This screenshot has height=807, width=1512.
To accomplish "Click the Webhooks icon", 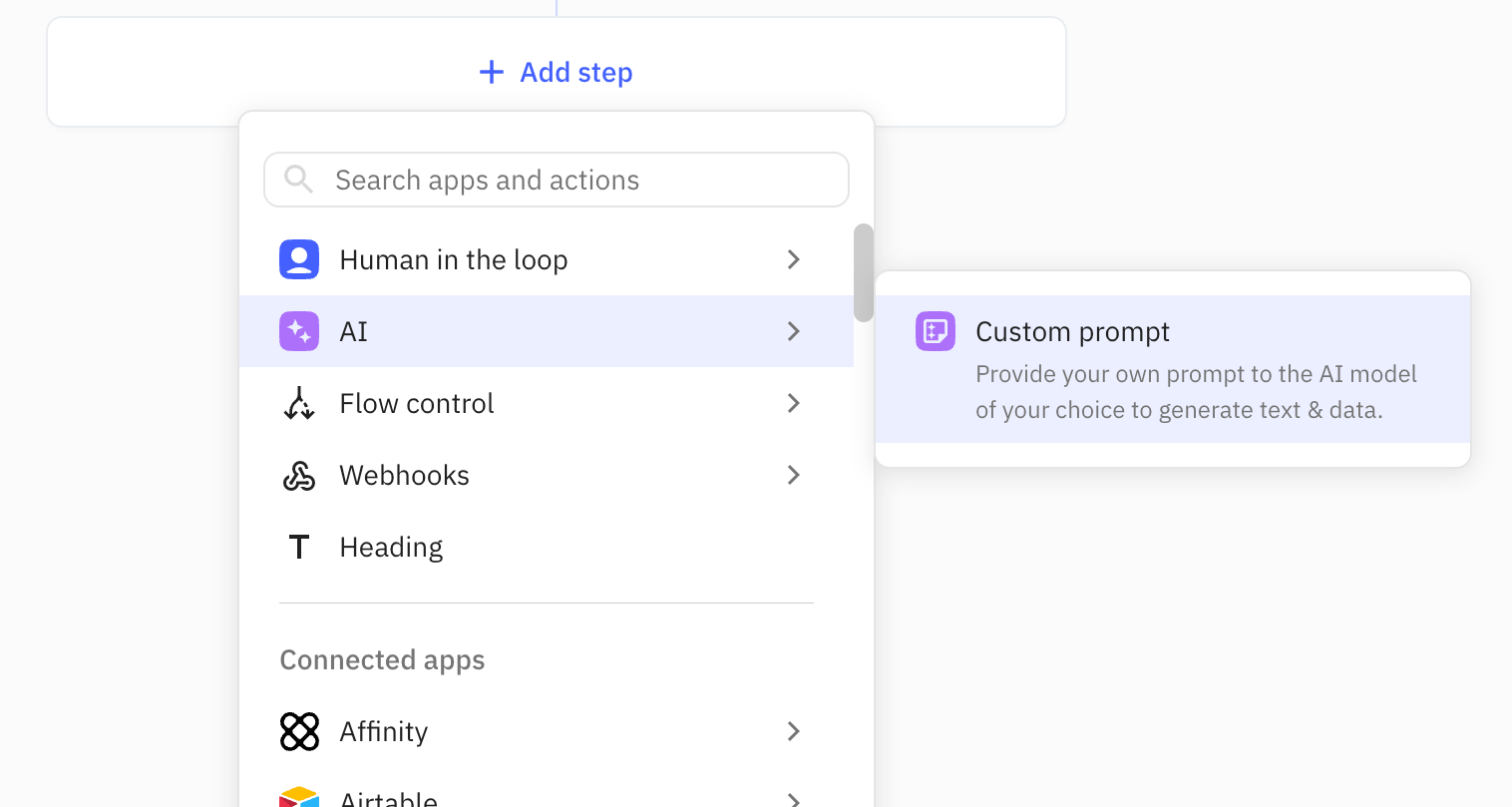I will click(x=299, y=476).
